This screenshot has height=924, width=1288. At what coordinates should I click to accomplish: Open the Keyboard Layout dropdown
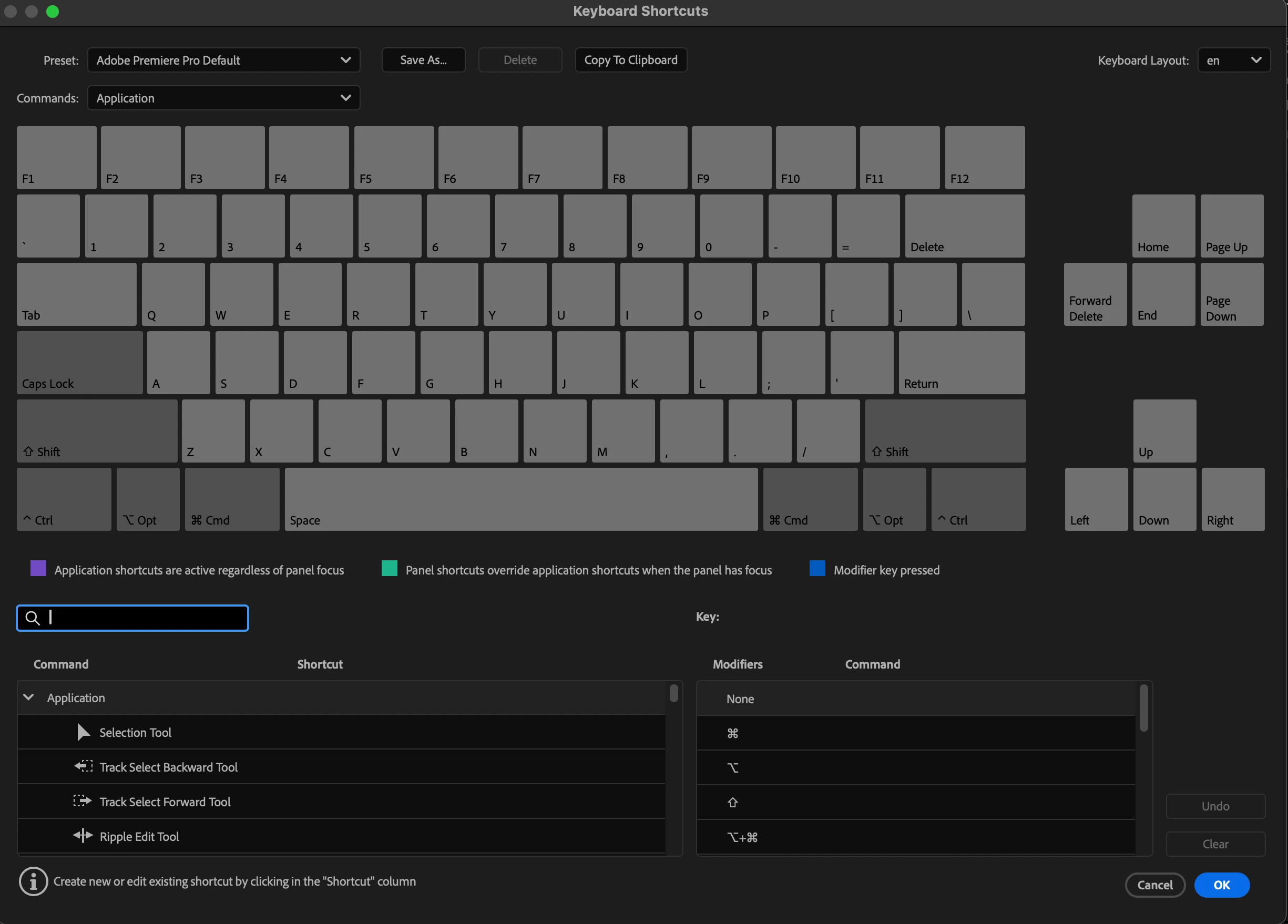point(1233,60)
